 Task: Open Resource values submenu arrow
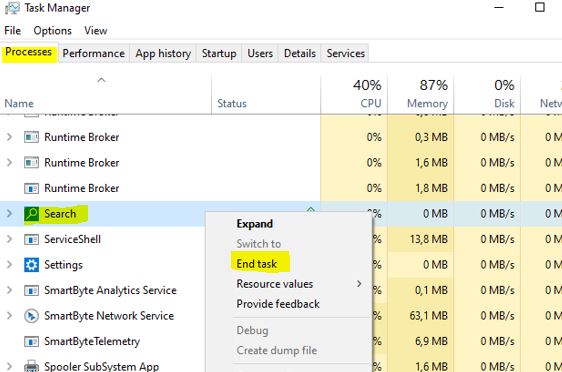pos(359,284)
